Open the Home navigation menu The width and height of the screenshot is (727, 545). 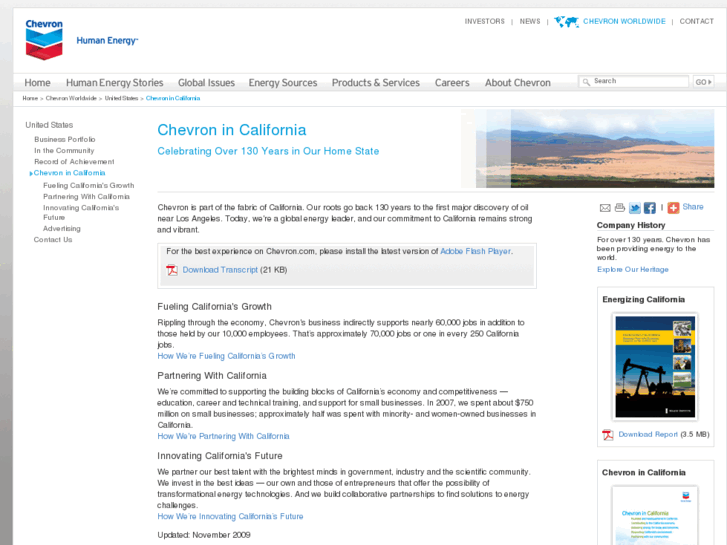37,83
